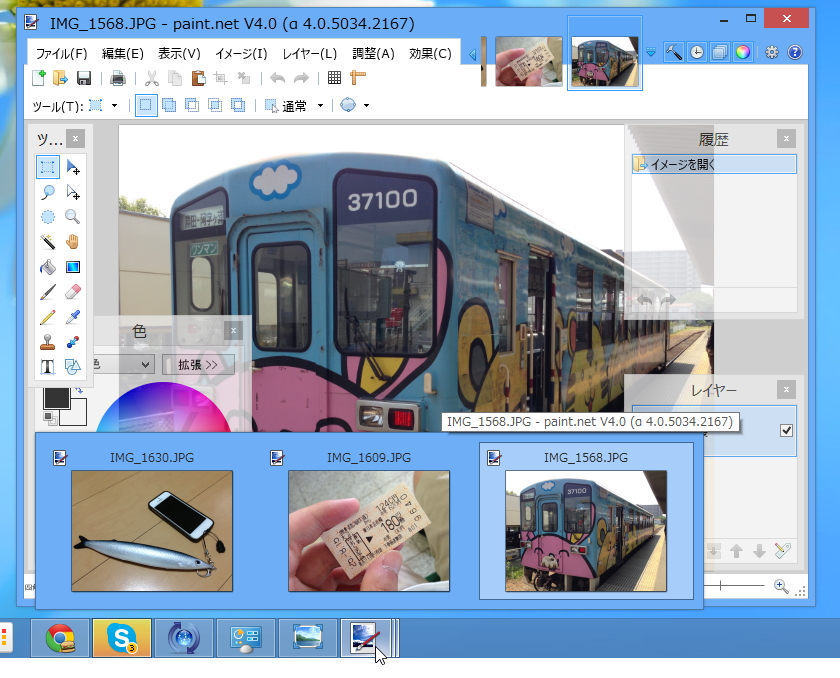Screen dimensions: 840x678
Task: Select the Move Selection tool
Action: click(73, 192)
